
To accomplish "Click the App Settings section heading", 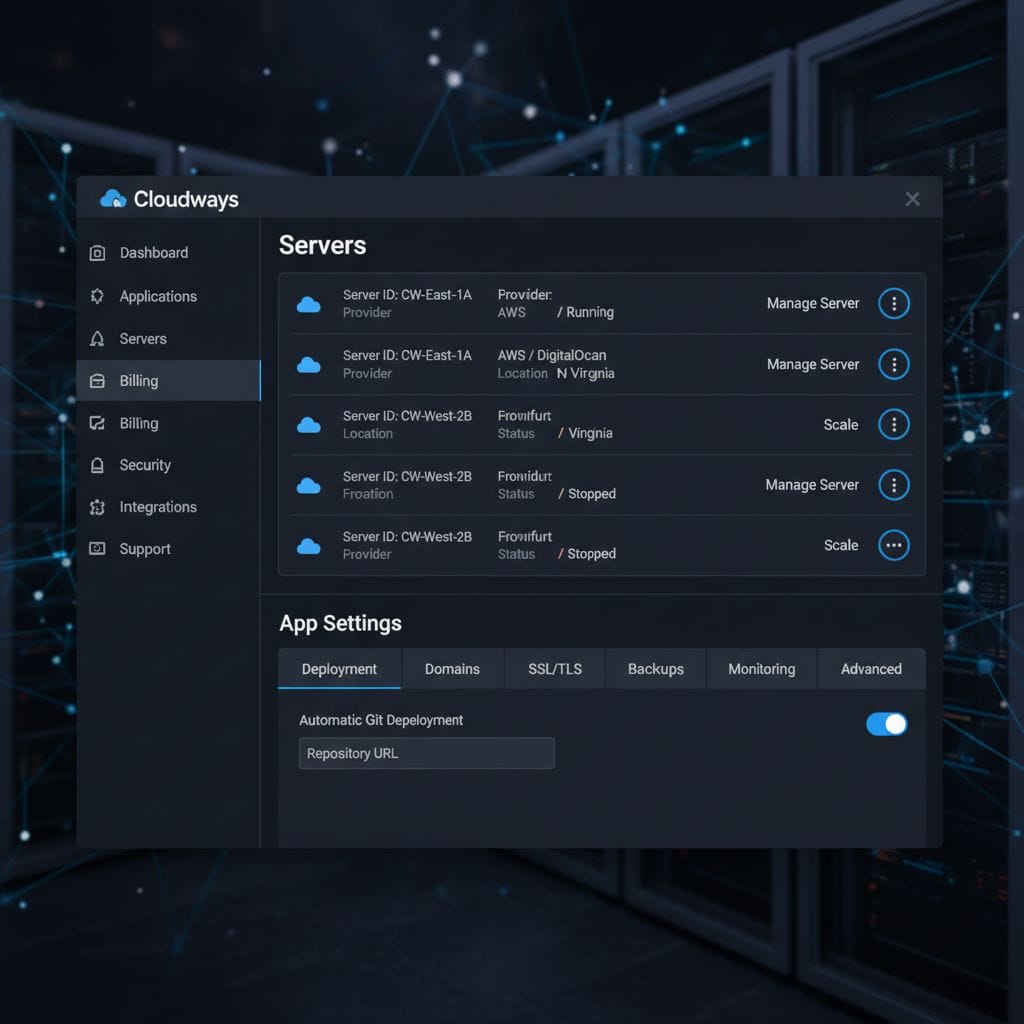I will point(340,624).
